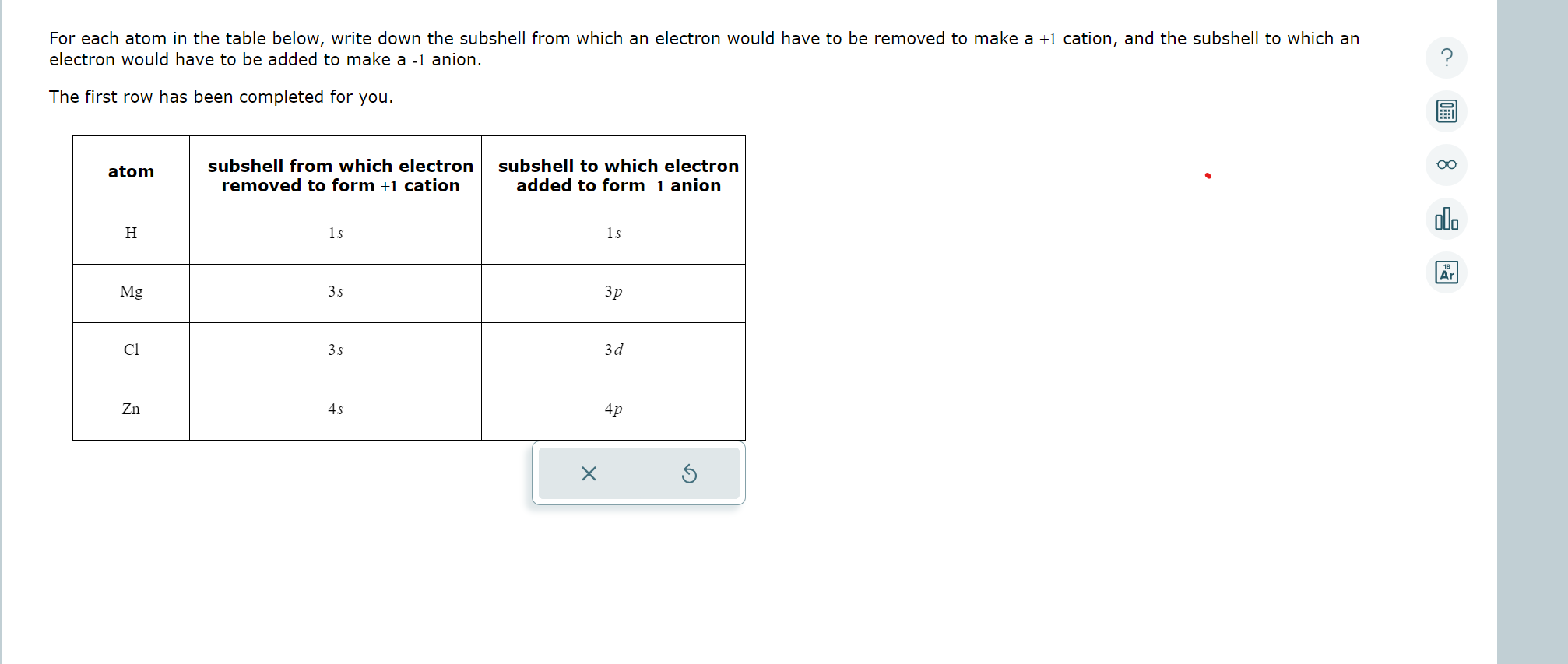Open the eyeglasses viewing aid tool

point(1446,165)
